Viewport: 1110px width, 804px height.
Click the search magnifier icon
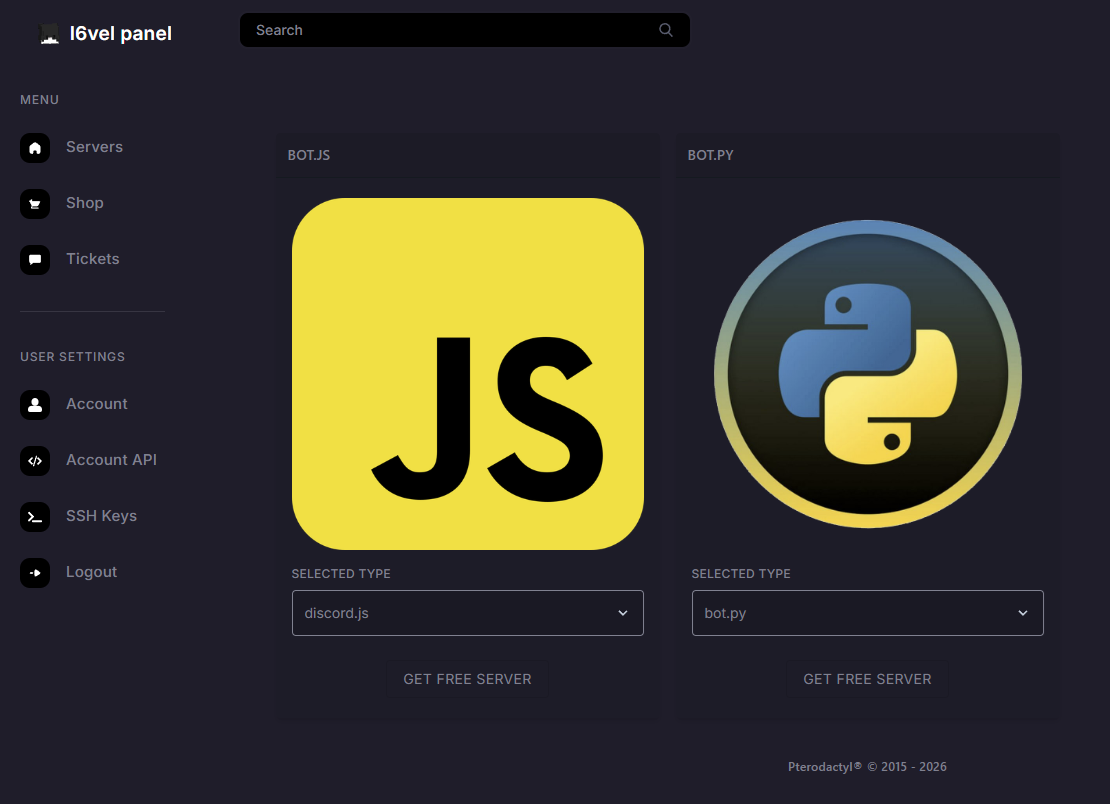[666, 30]
